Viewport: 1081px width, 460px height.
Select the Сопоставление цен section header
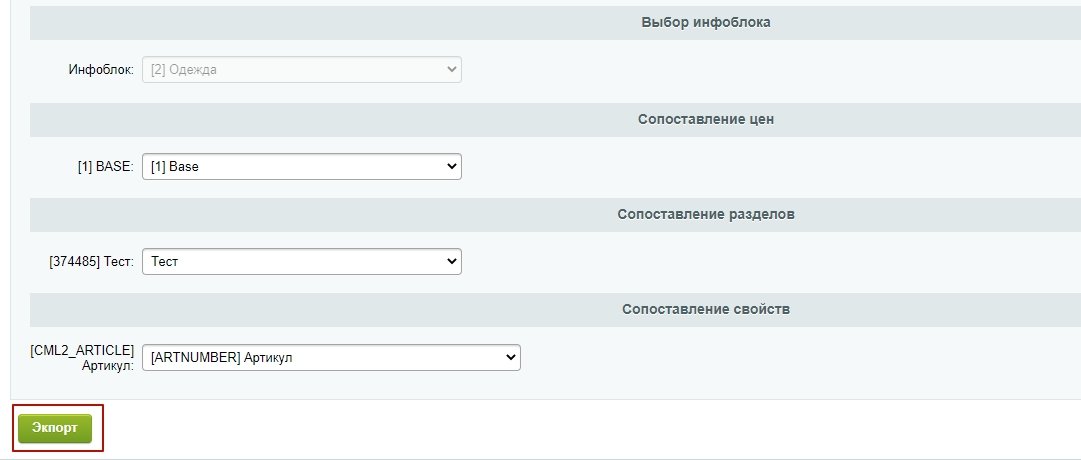coord(706,119)
